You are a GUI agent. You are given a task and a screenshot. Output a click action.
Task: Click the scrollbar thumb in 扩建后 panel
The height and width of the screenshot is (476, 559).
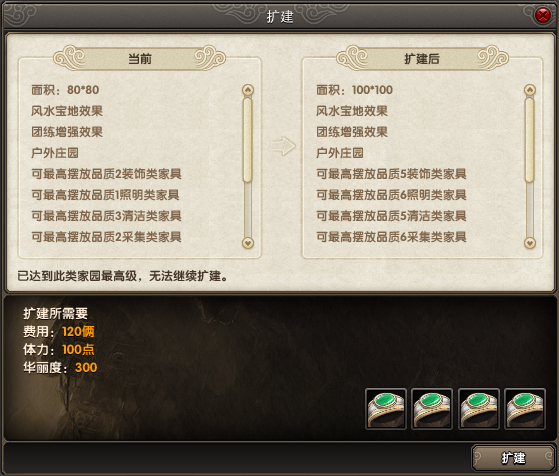pyautogui.click(x=530, y=140)
